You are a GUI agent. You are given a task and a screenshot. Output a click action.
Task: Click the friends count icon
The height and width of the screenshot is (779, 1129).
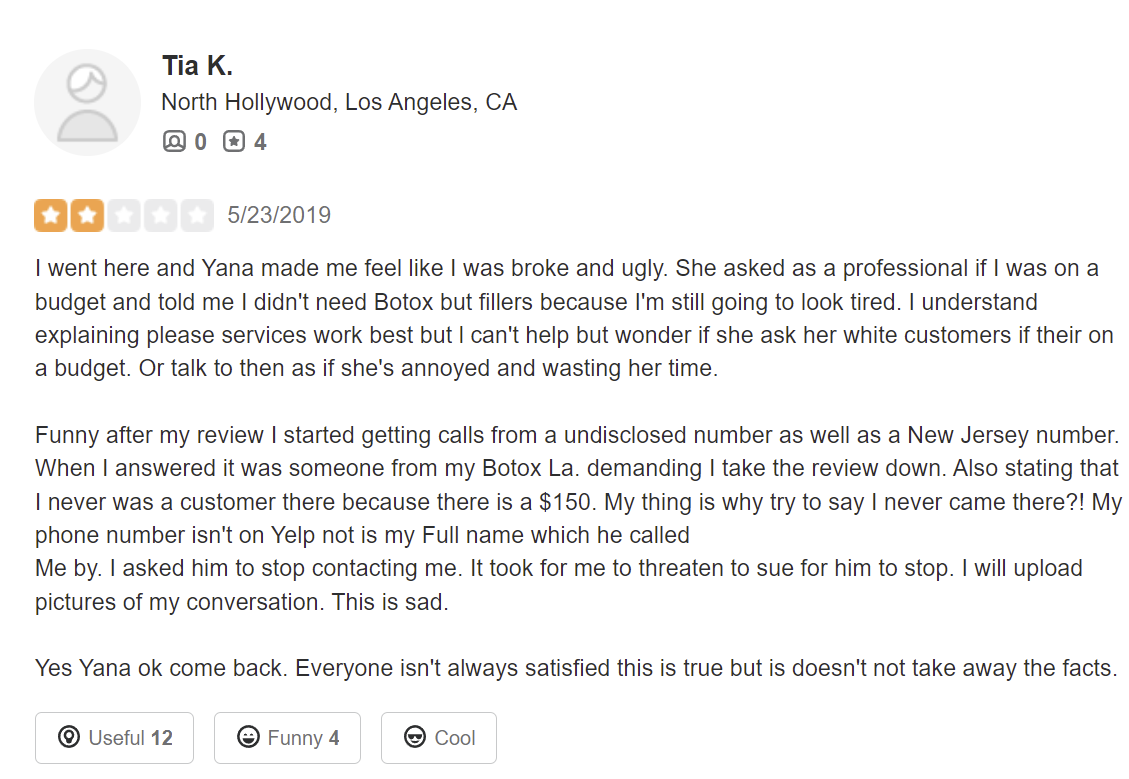[x=174, y=142]
